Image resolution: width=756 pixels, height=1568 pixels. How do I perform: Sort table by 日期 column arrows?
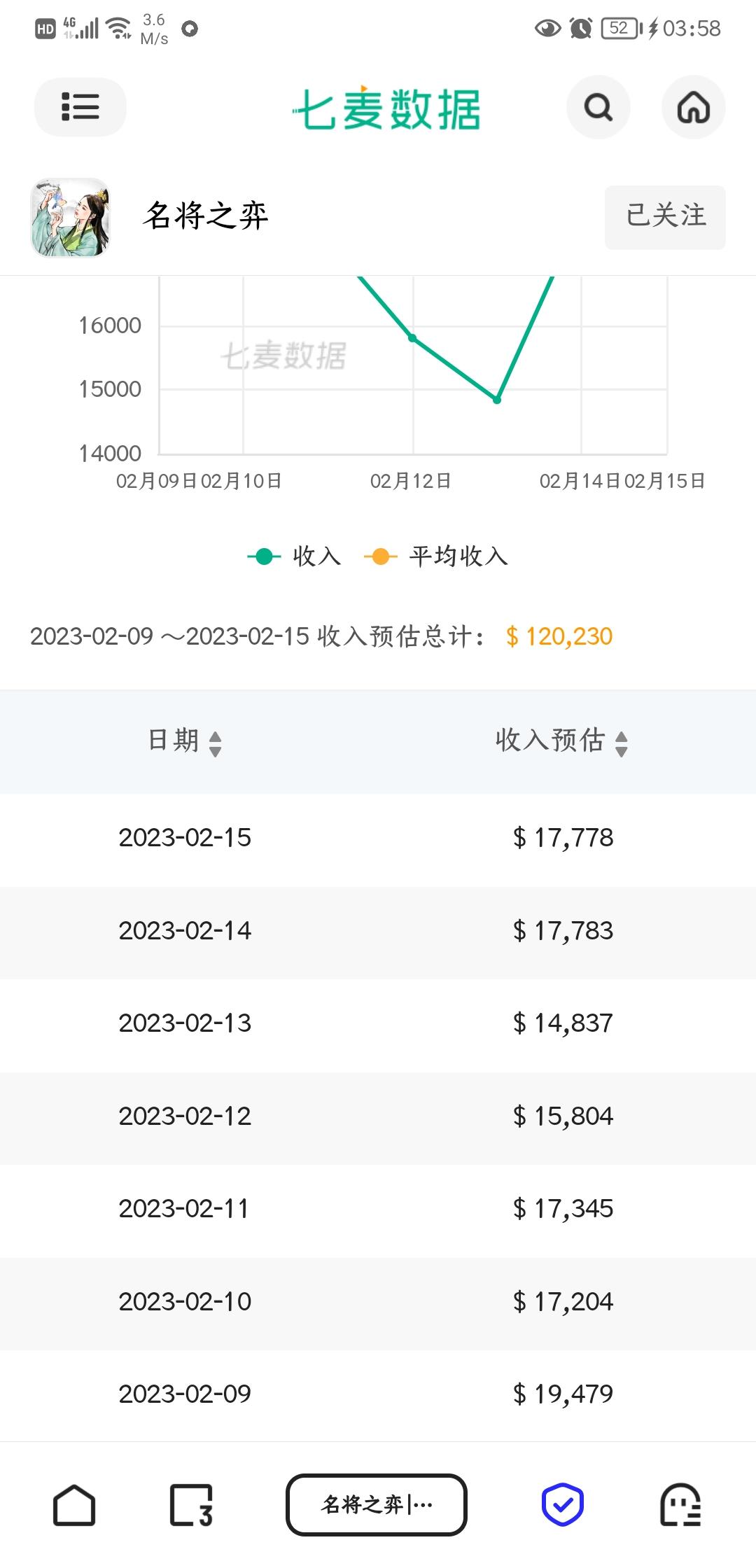pyautogui.click(x=216, y=743)
